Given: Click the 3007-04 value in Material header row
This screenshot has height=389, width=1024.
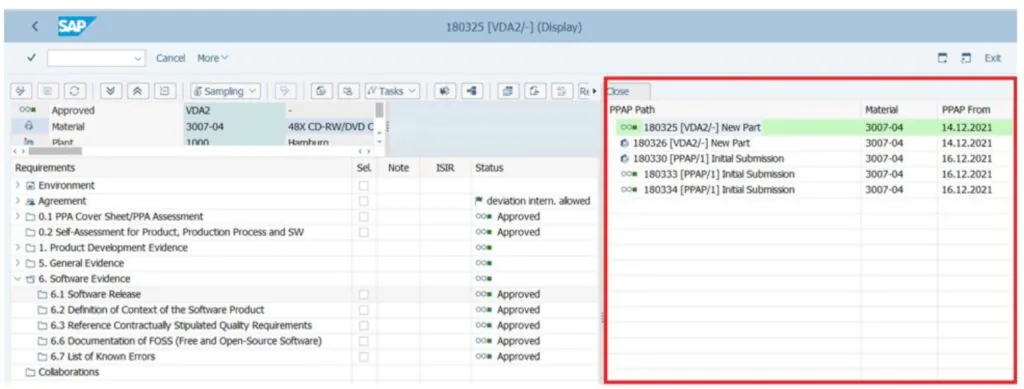Looking at the screenshot, I should 204,127.
